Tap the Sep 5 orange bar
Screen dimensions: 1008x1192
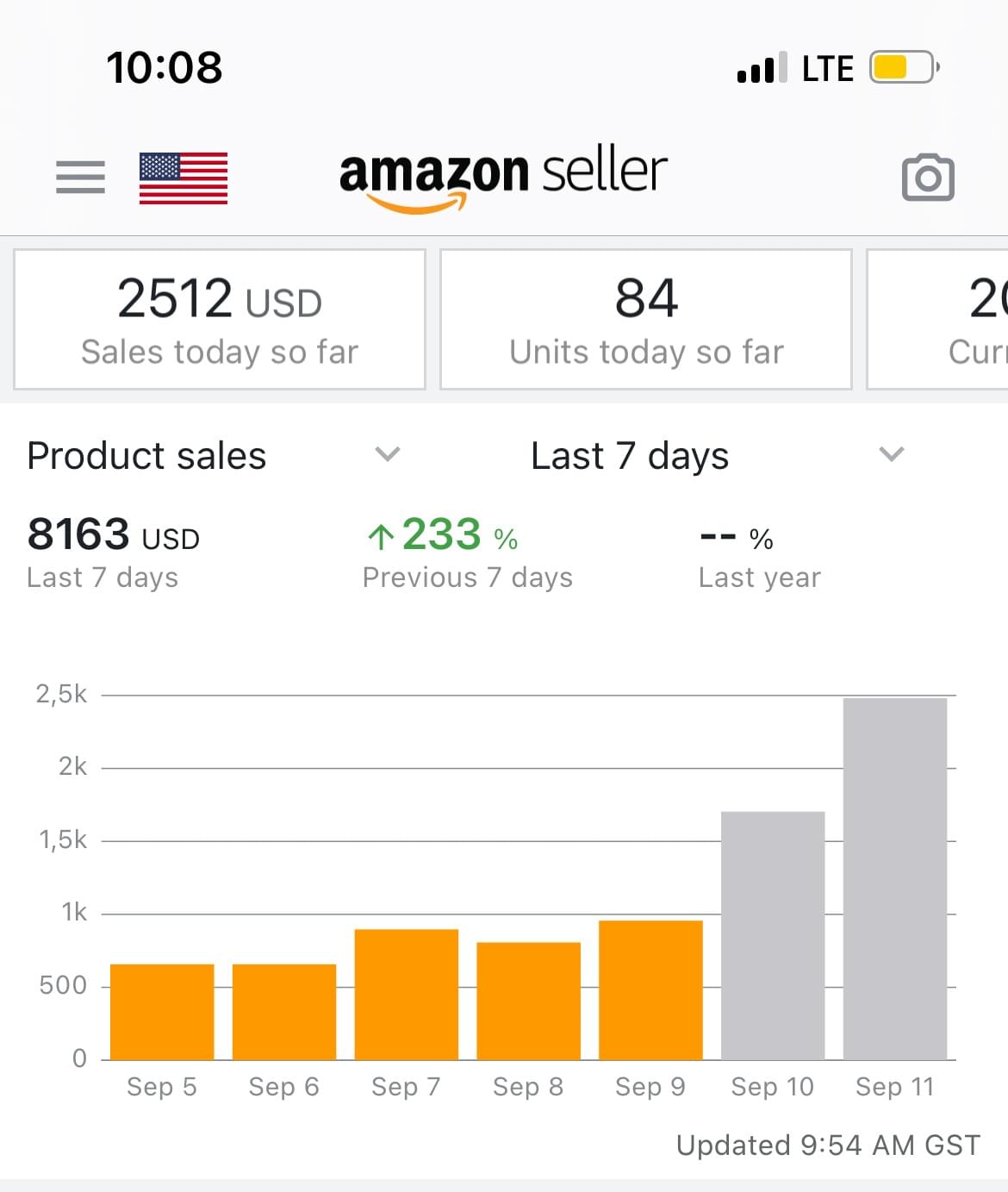162,1012
